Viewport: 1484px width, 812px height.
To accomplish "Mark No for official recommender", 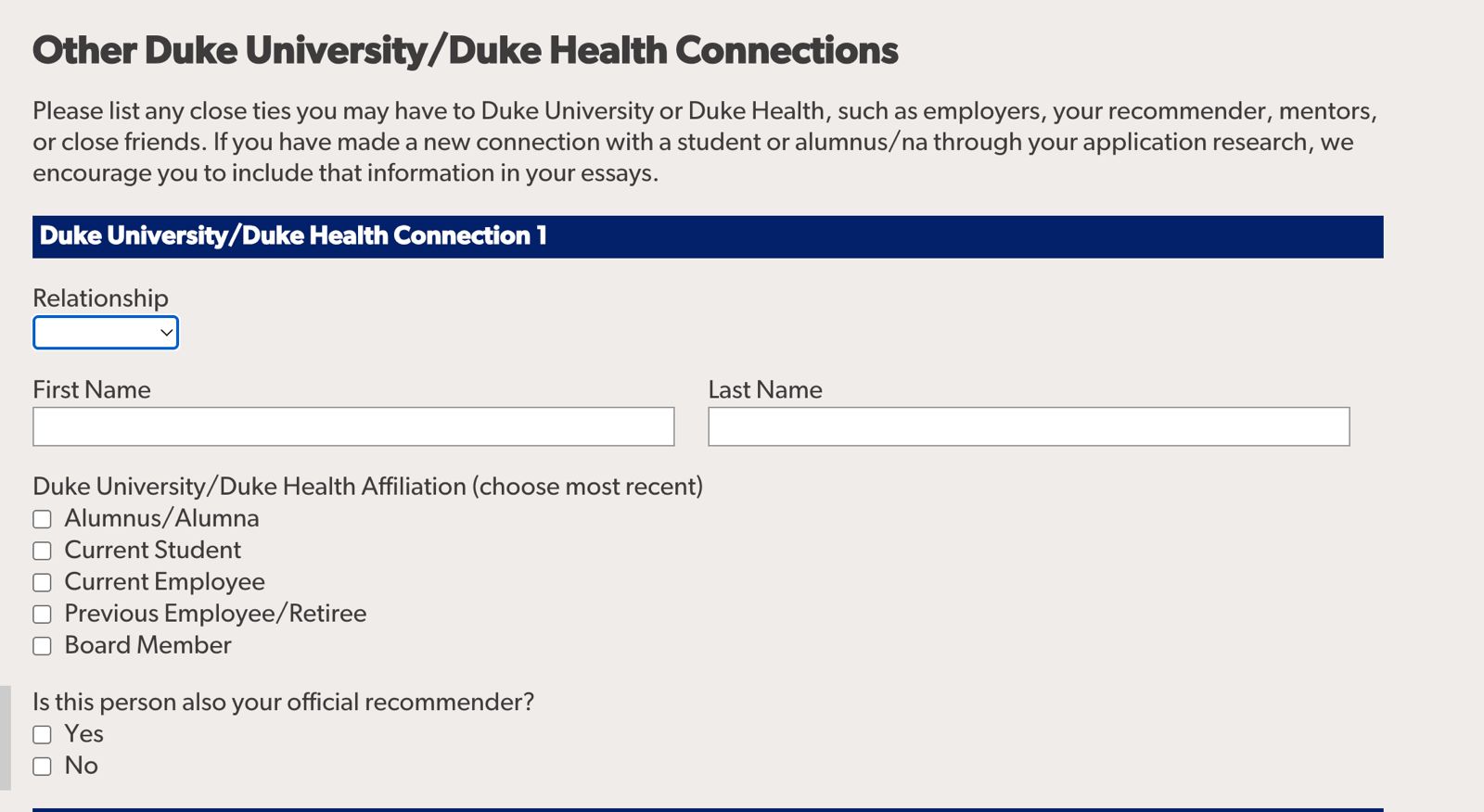I will point(43,767).
